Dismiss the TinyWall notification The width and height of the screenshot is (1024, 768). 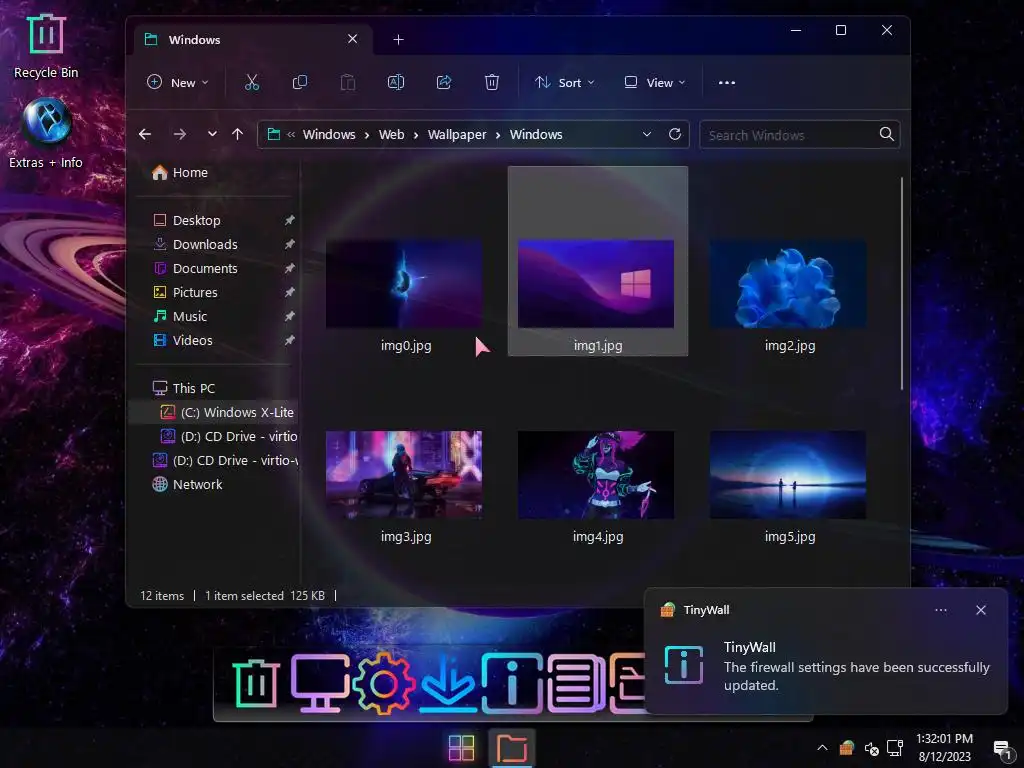[x=981, y=610]
